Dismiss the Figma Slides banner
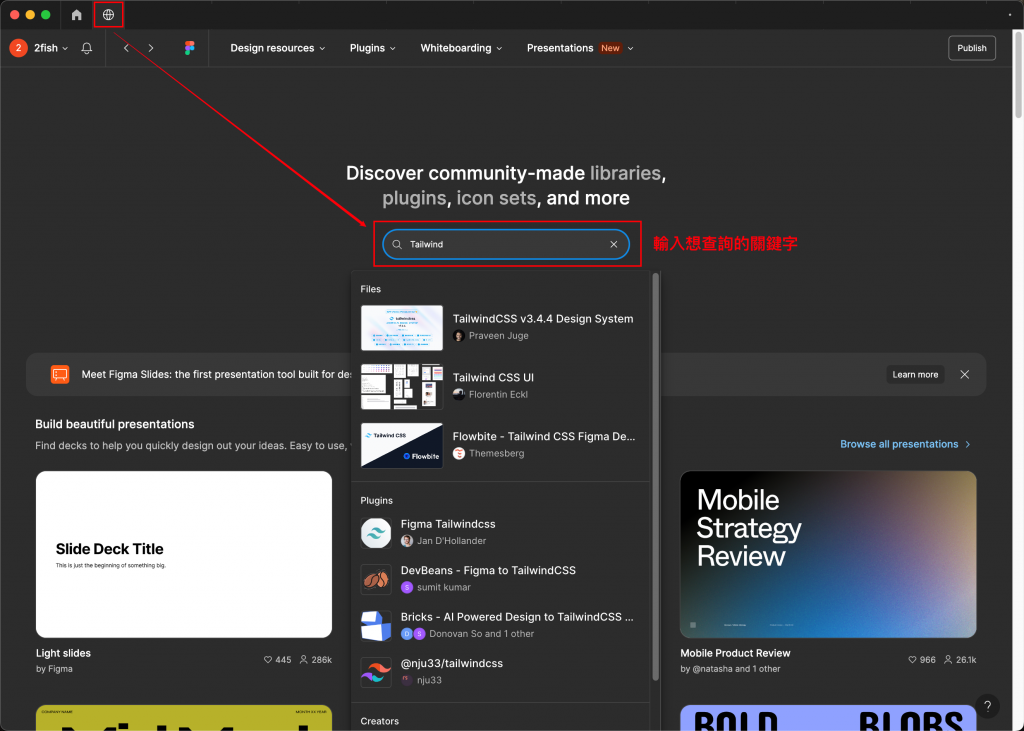The image size is (1024, 731). tap(965, 374)
